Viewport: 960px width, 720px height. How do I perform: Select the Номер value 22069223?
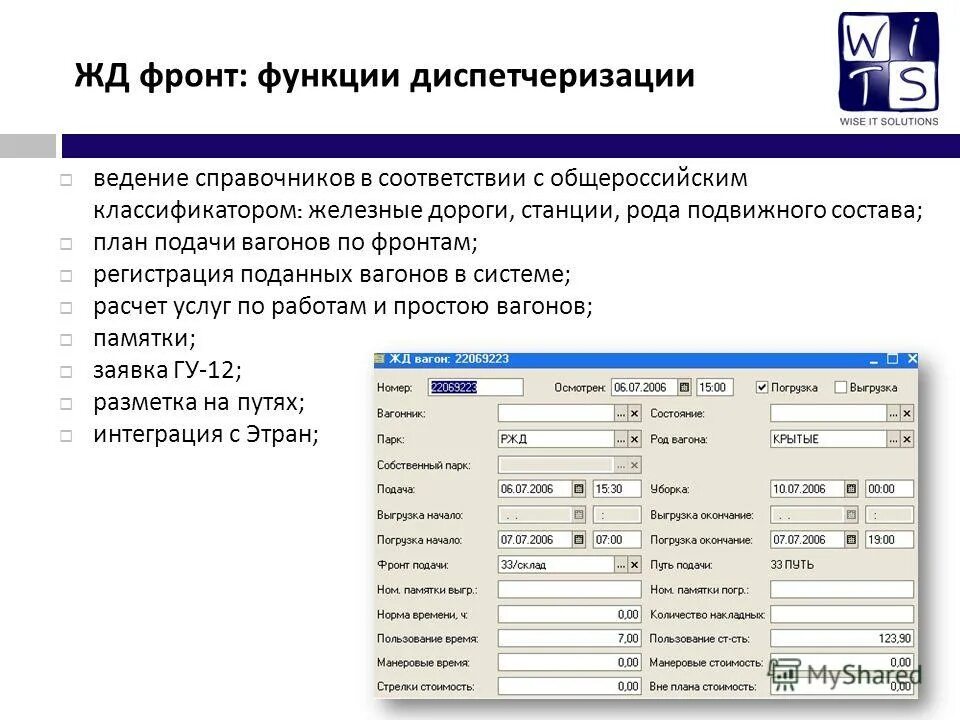click(455, 387)
